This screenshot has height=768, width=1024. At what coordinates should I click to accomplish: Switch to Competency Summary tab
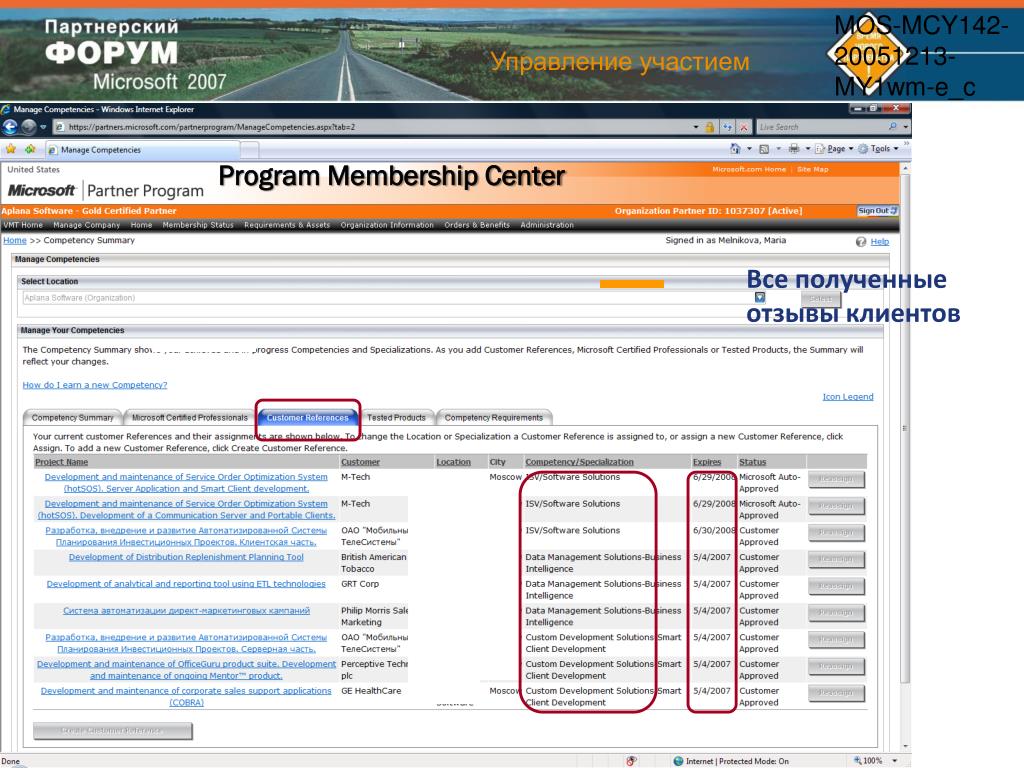(x=72, y=418)
